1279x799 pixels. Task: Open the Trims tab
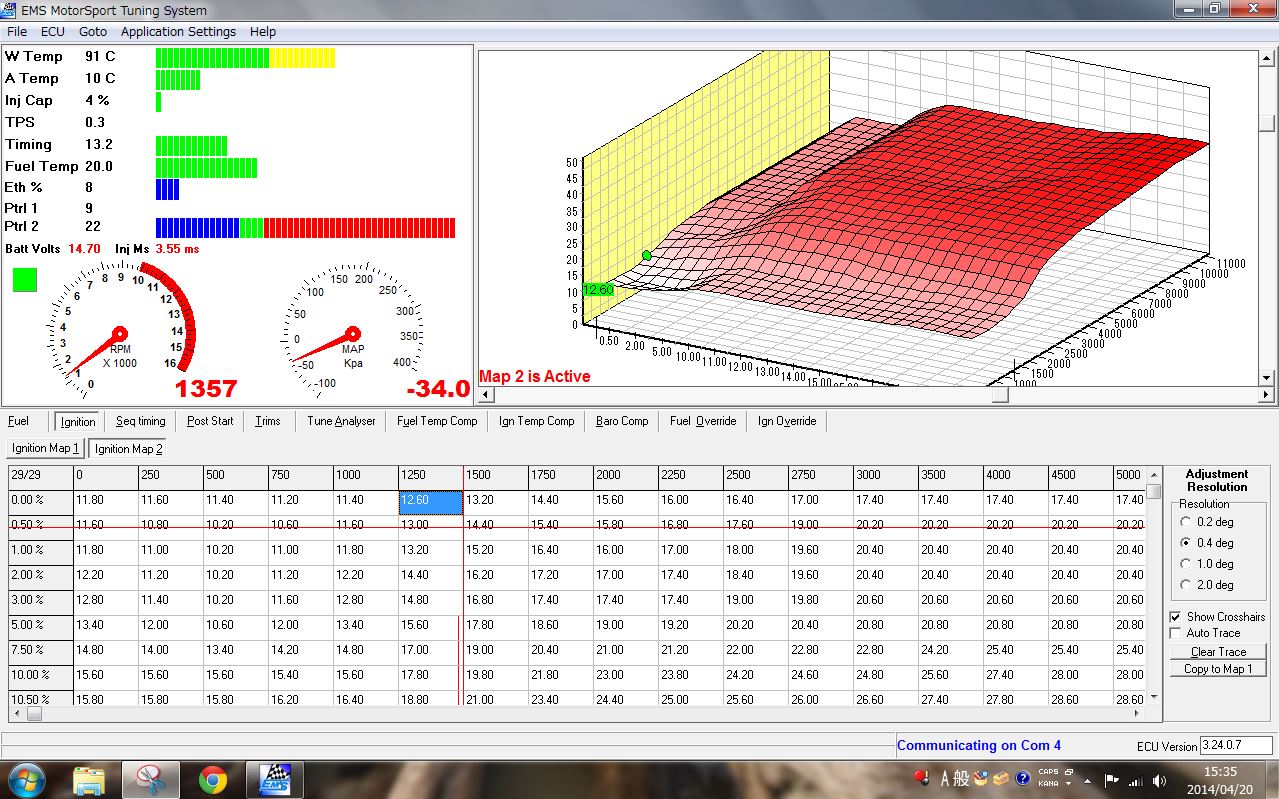tap(268, 421)
